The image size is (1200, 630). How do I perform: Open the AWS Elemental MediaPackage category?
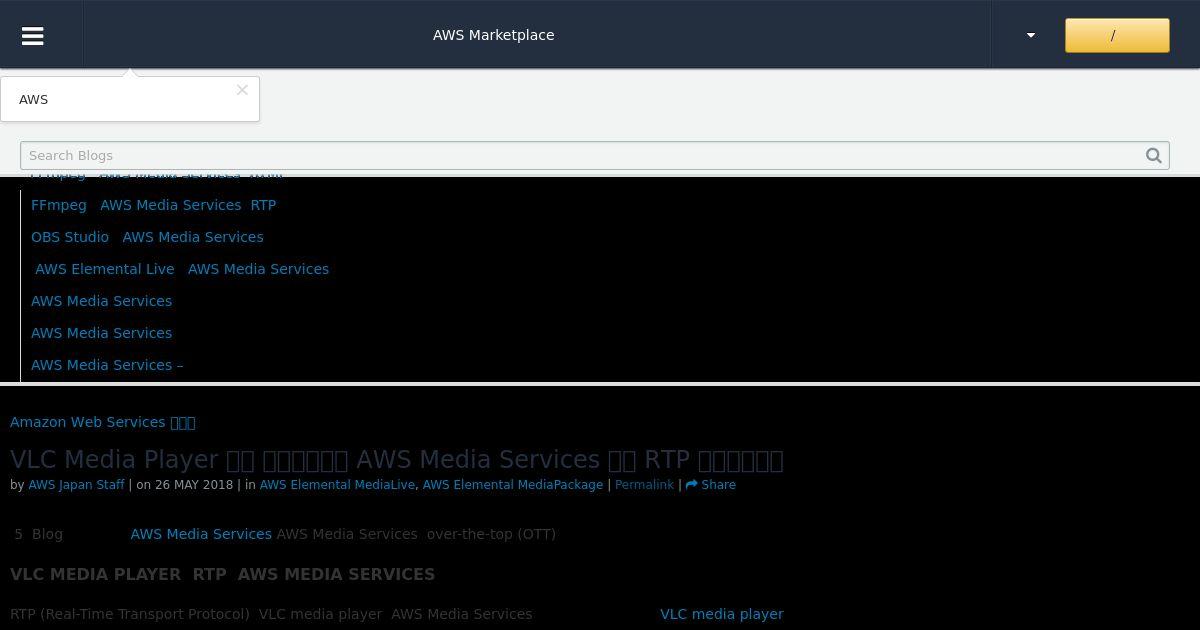coord(513,485)
